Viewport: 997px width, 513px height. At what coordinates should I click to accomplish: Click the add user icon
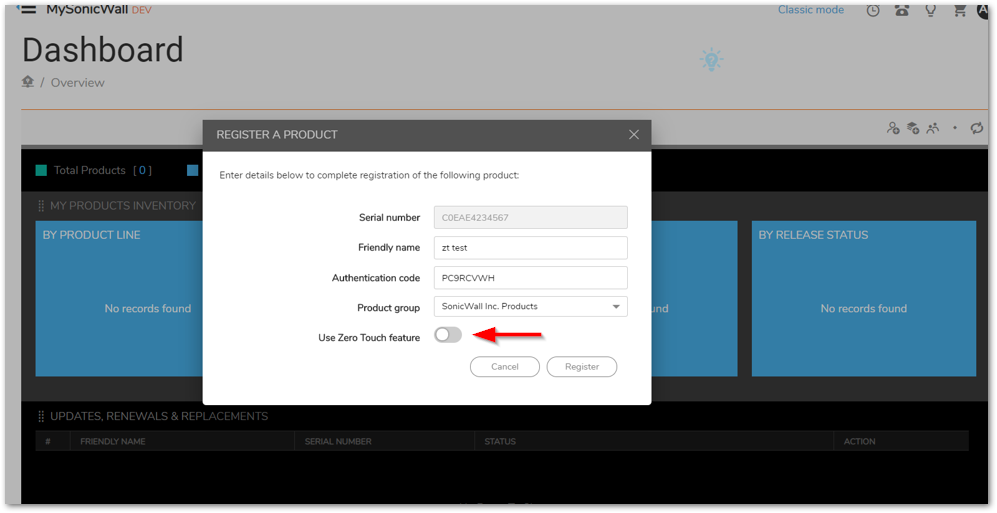(x=893, y=128)
